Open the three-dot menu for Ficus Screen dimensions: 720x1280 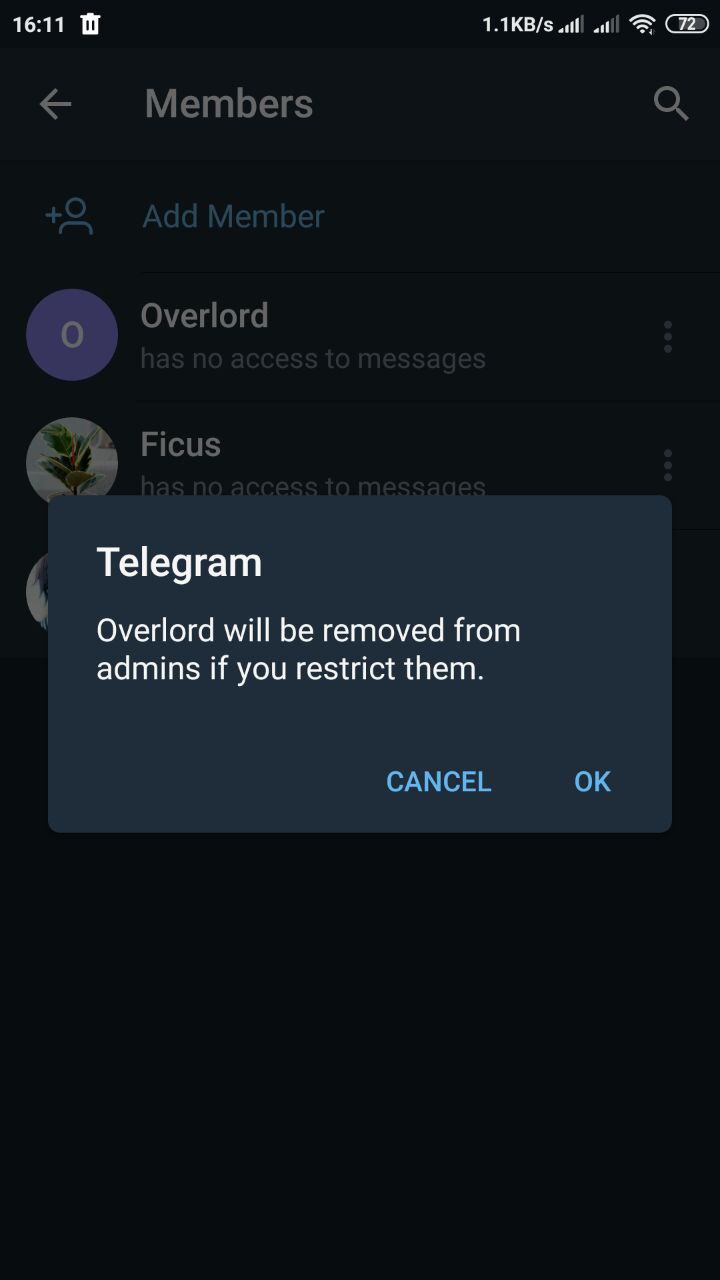pos(668,465)
